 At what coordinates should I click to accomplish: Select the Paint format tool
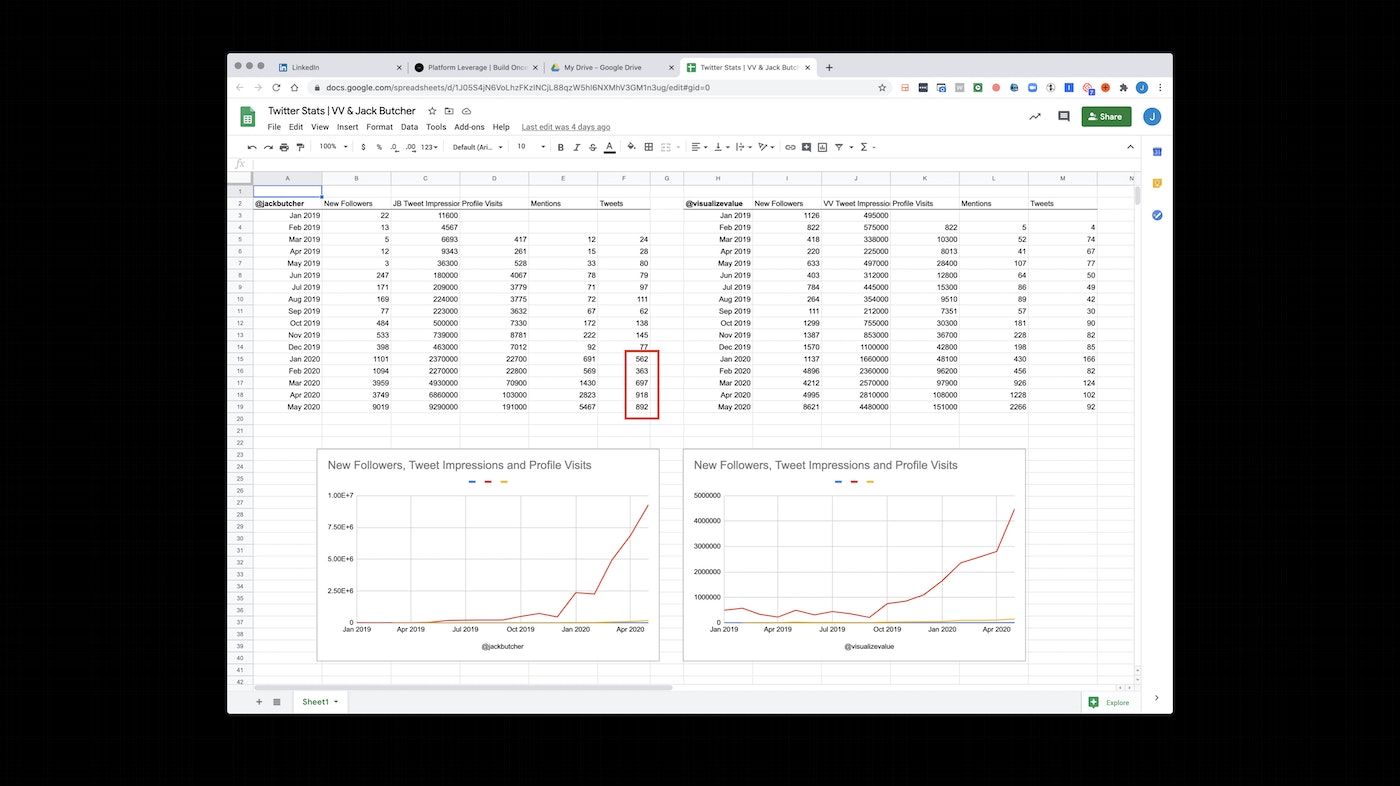[300, 147]
